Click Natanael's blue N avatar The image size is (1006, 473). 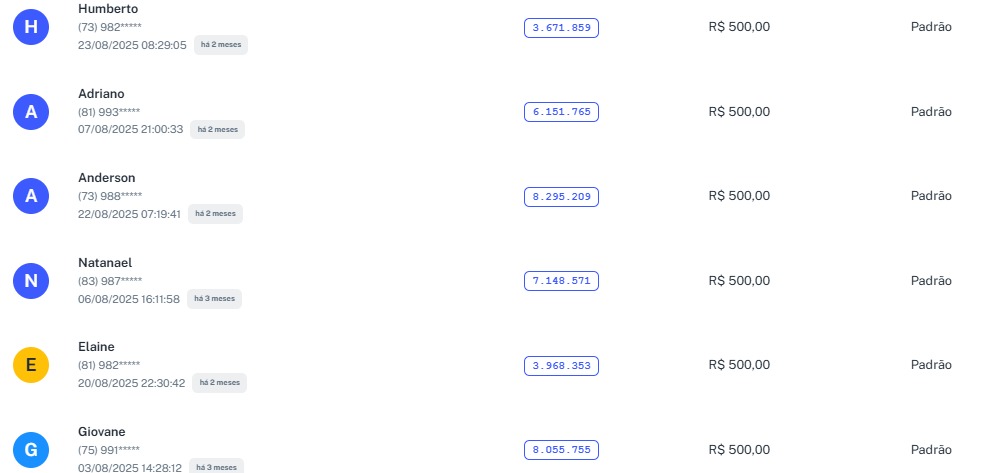tap(31, 281)
